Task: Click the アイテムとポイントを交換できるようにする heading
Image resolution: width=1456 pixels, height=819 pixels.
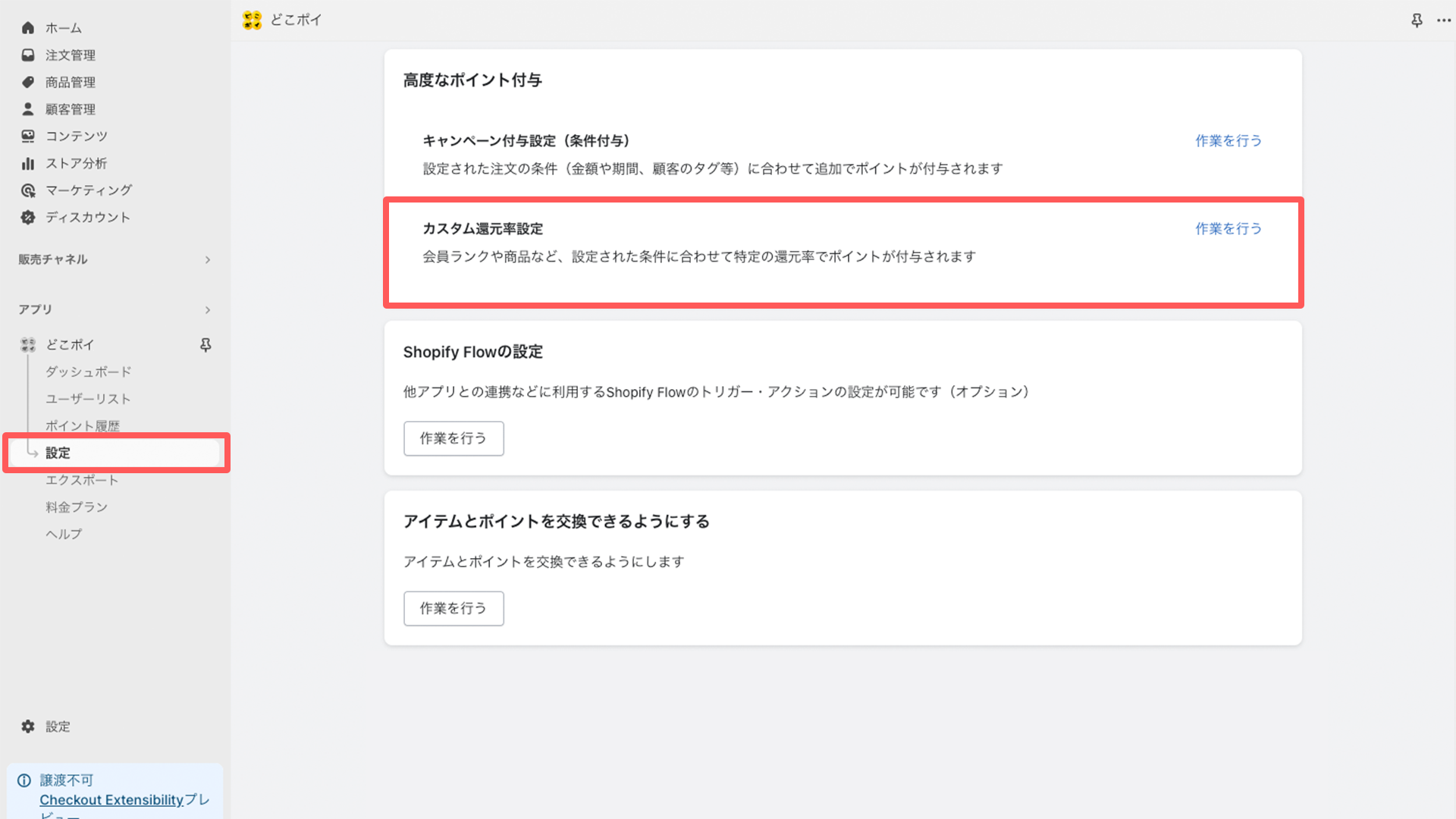Action: tap(557, 522)
